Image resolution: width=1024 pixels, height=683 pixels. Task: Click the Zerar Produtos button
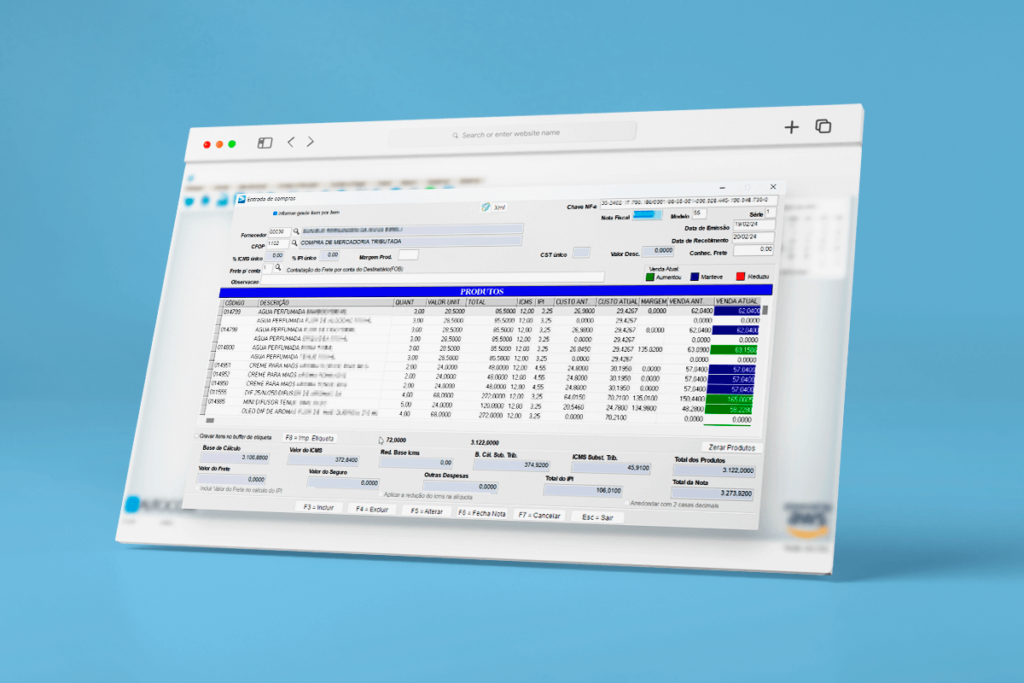(x=731, y=447)
